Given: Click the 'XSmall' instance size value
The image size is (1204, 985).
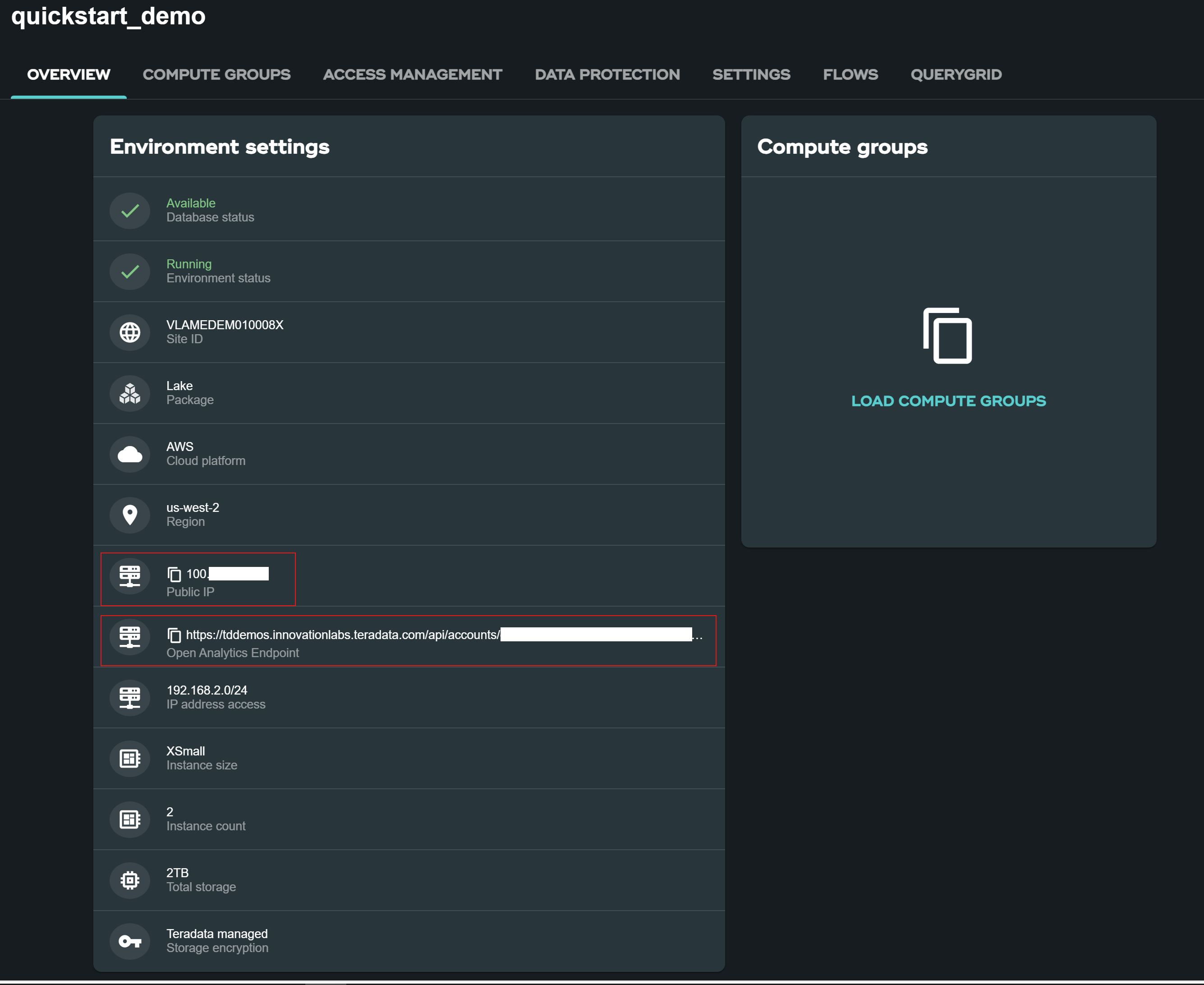Looking at the screenshot, I should (x=185, y=751).
